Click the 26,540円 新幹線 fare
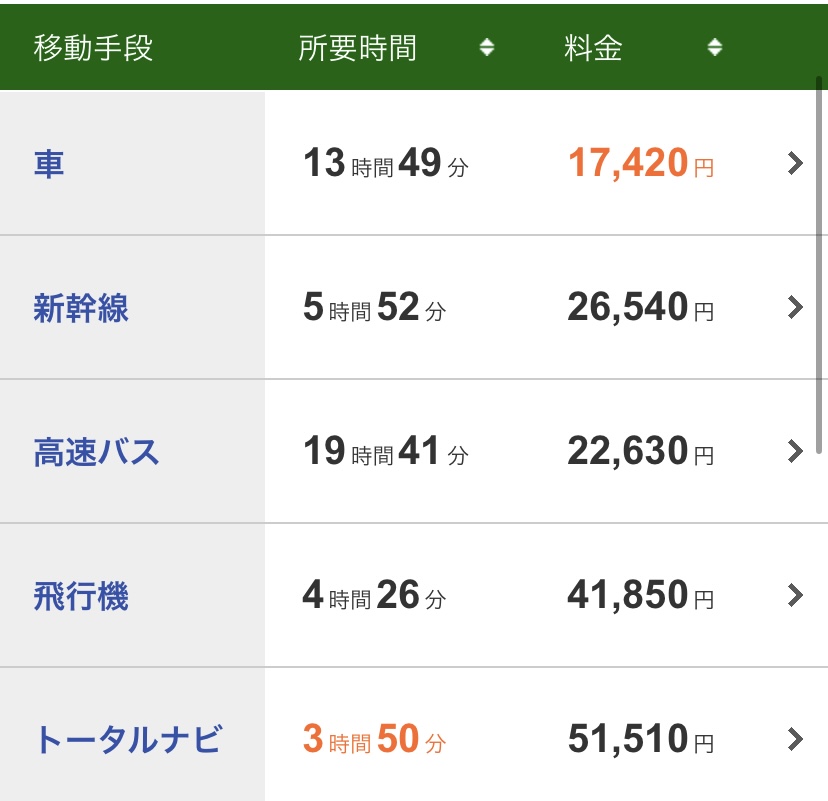Image resolution: width=828 pixels, height=801 pixels. pos(640,307)
